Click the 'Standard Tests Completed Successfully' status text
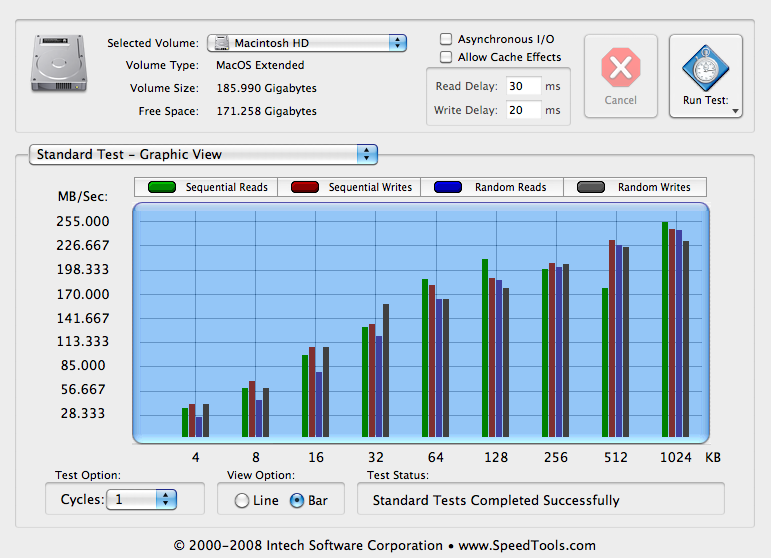This screenshot has height=558, width=771. coord(496,500)
